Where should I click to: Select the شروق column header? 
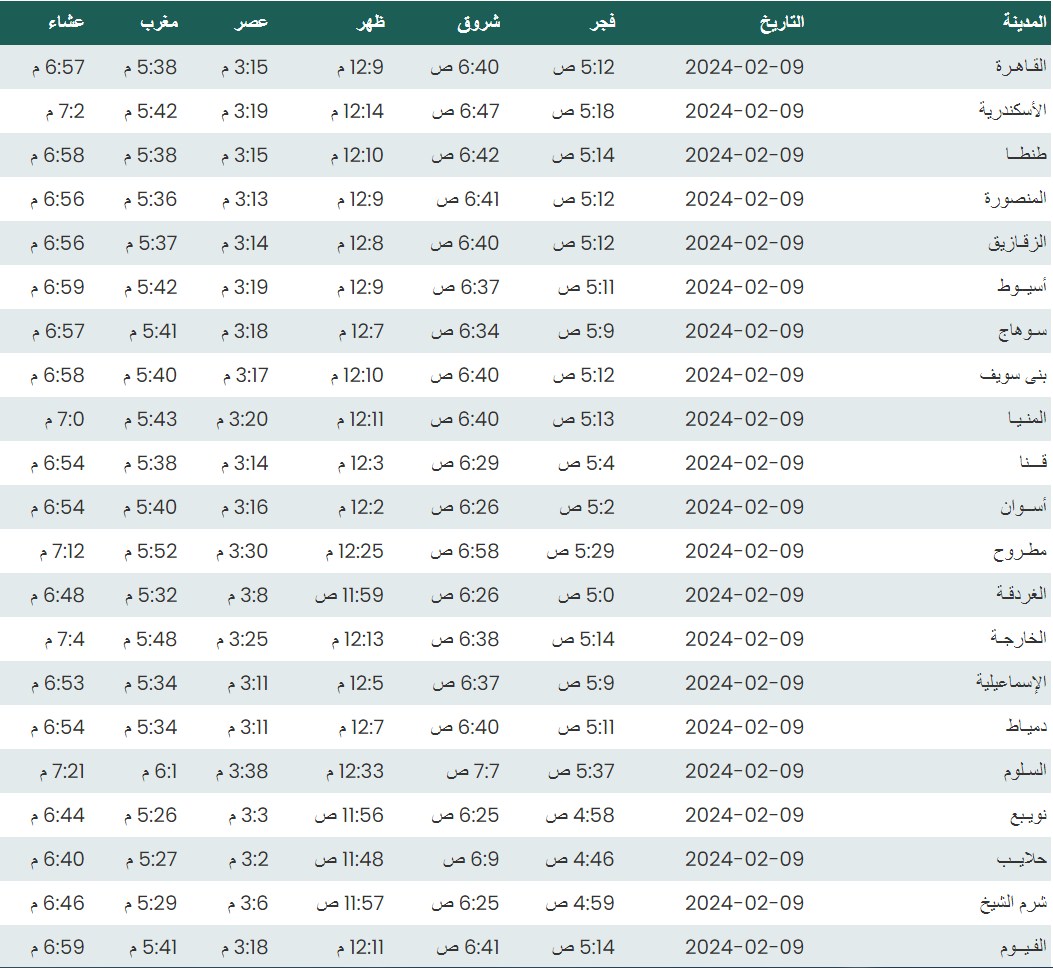pos(478,22)
